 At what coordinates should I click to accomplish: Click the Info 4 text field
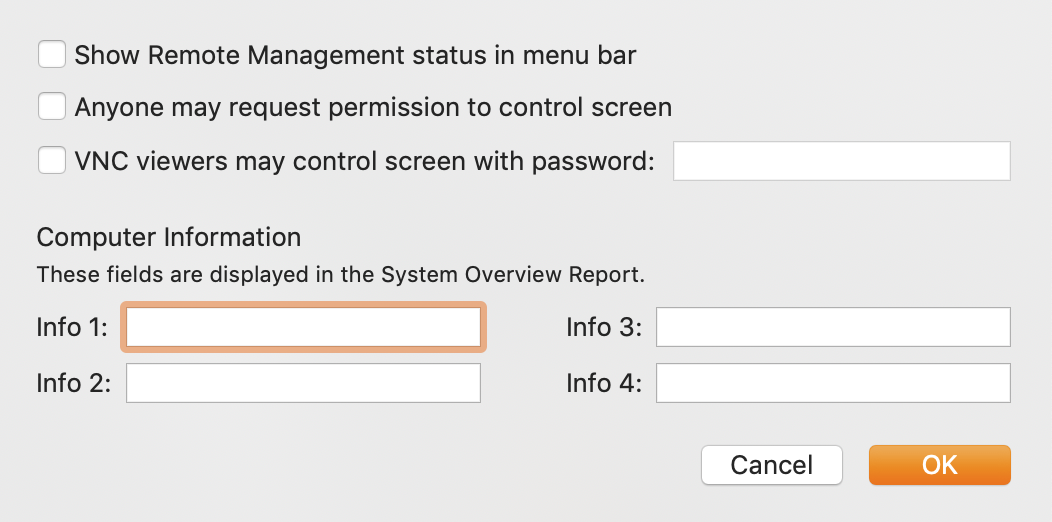click(833, 383)
